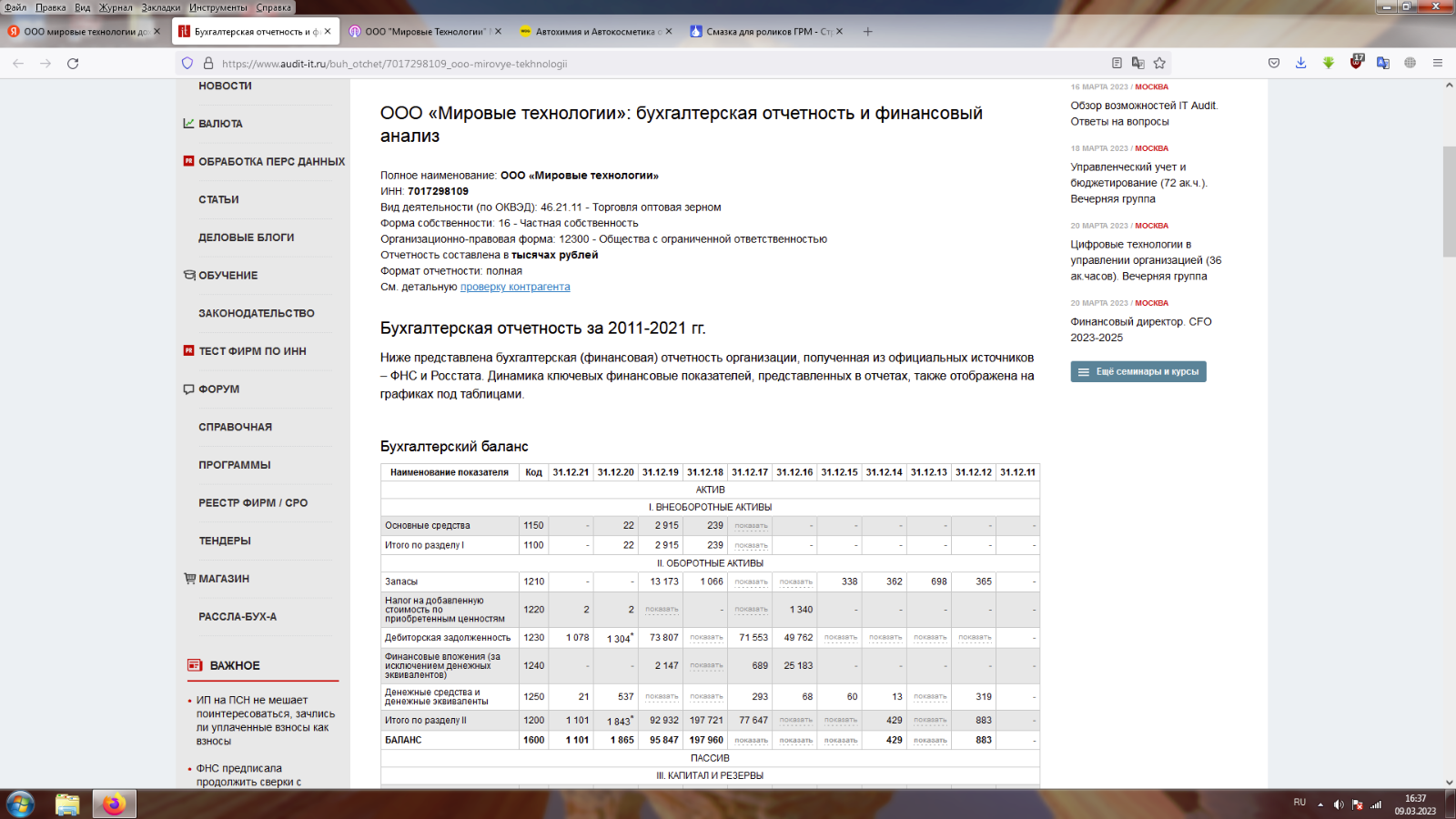Close the 'Автохимия и Автокосметика' tab
This screenshot has width=1456, height=819.
pyautogui.click(x=669, y=31)
